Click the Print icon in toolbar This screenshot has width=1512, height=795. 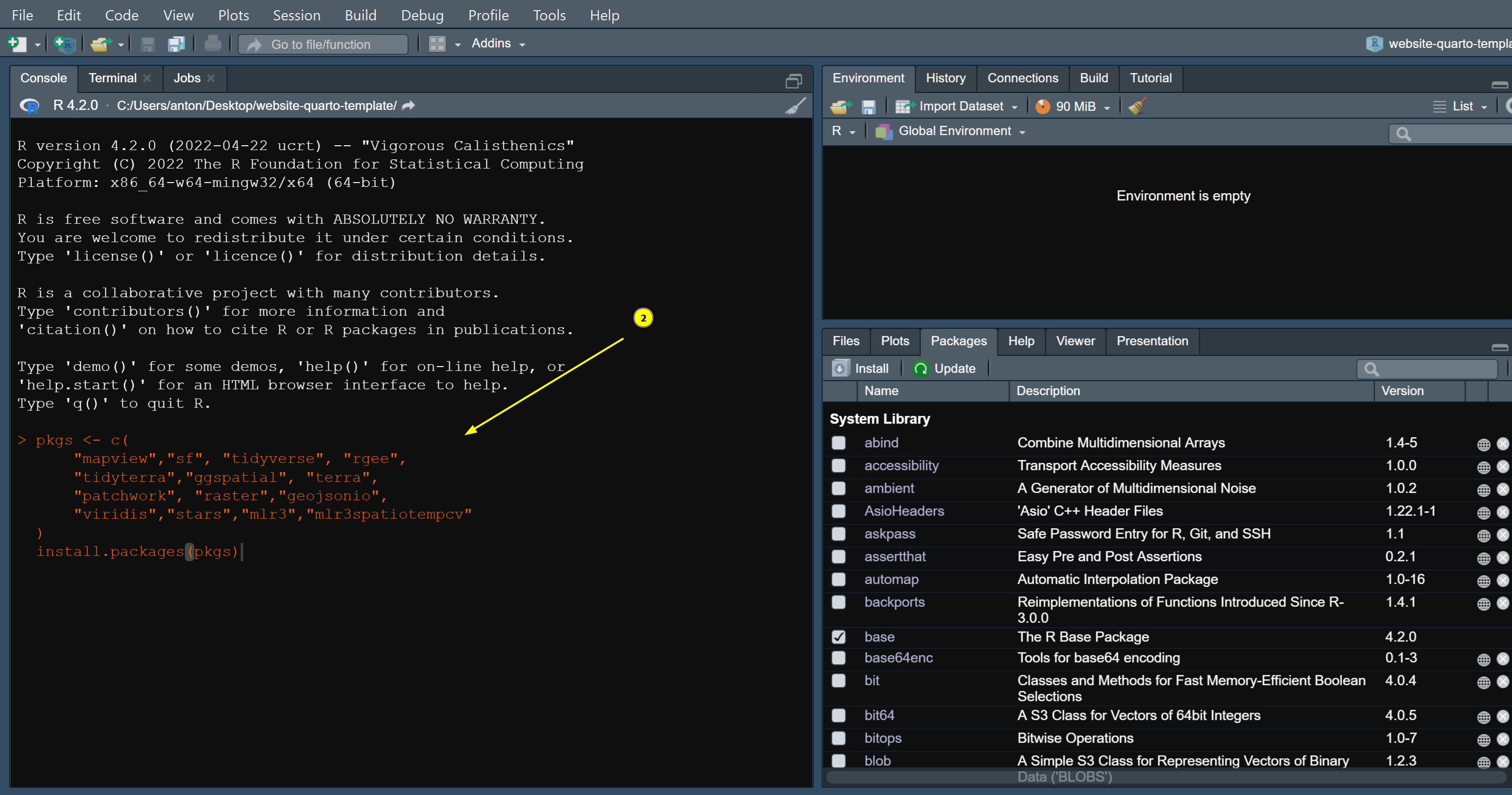213,44
